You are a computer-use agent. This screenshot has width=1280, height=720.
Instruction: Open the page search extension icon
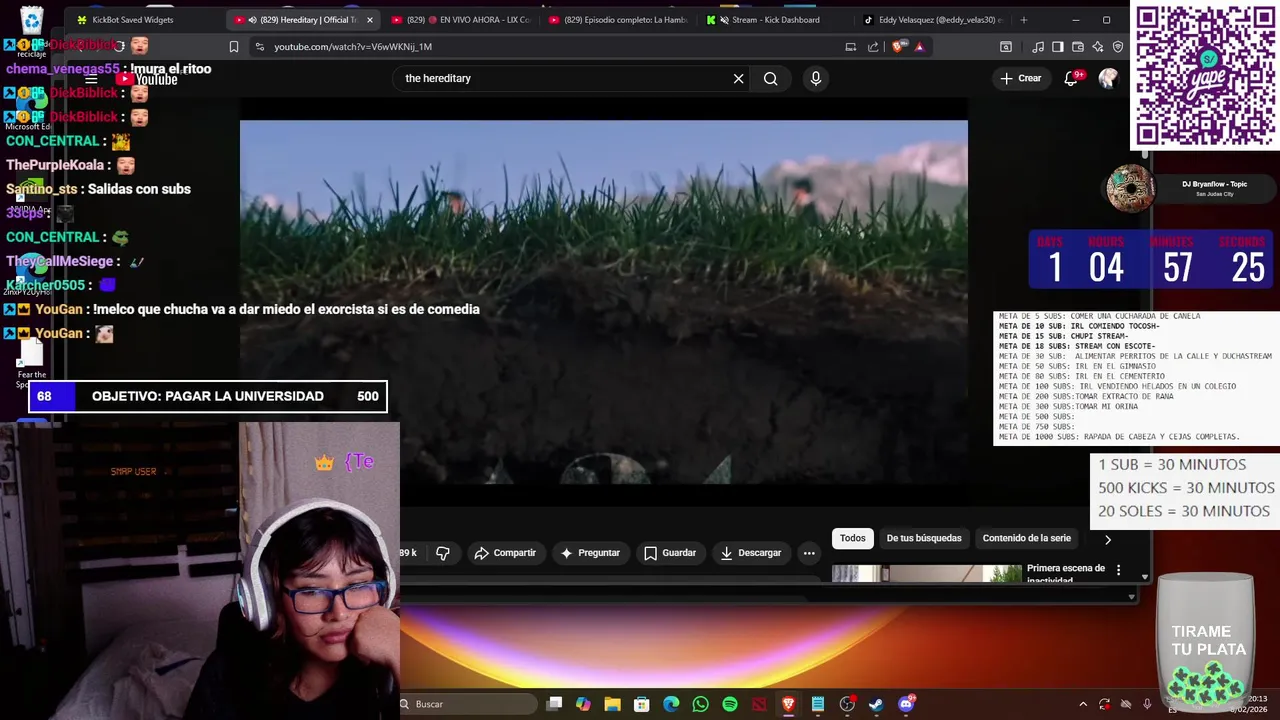(1006, 46)
